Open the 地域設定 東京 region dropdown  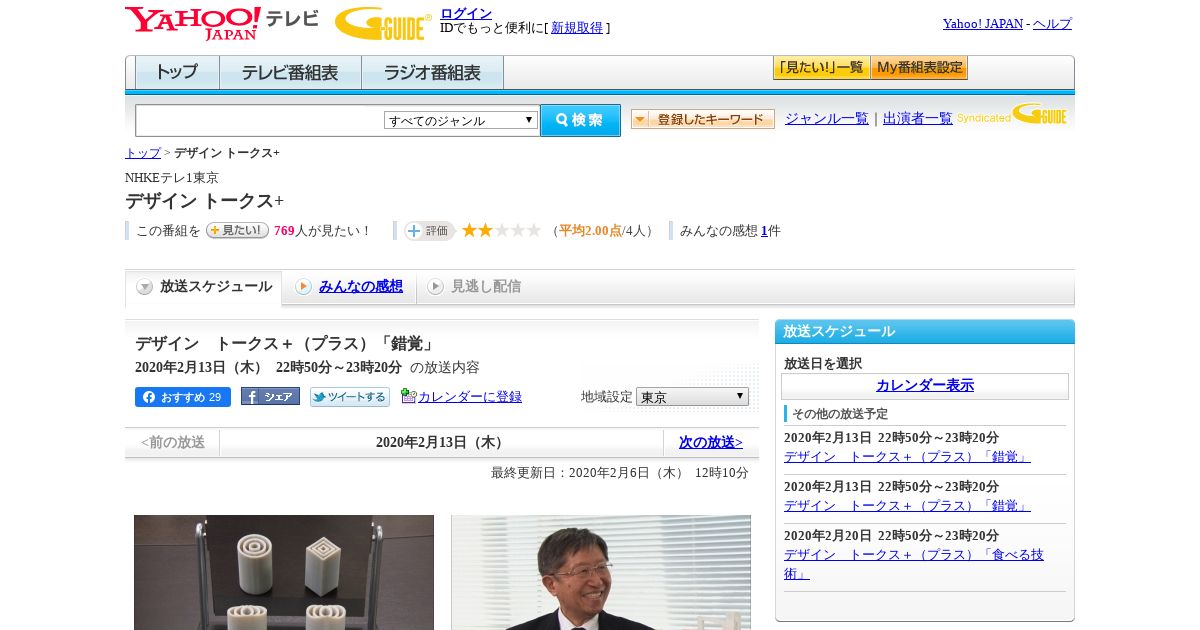692,397
